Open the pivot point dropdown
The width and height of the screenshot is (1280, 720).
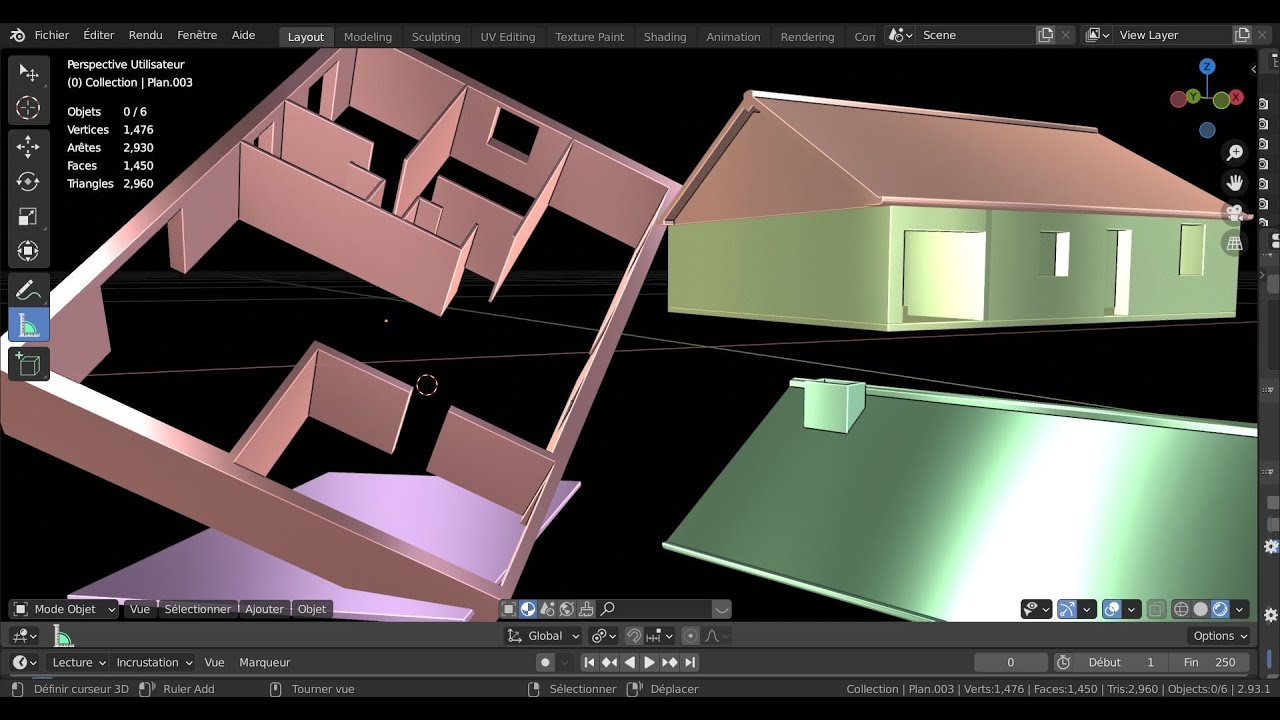coord(604,636)
